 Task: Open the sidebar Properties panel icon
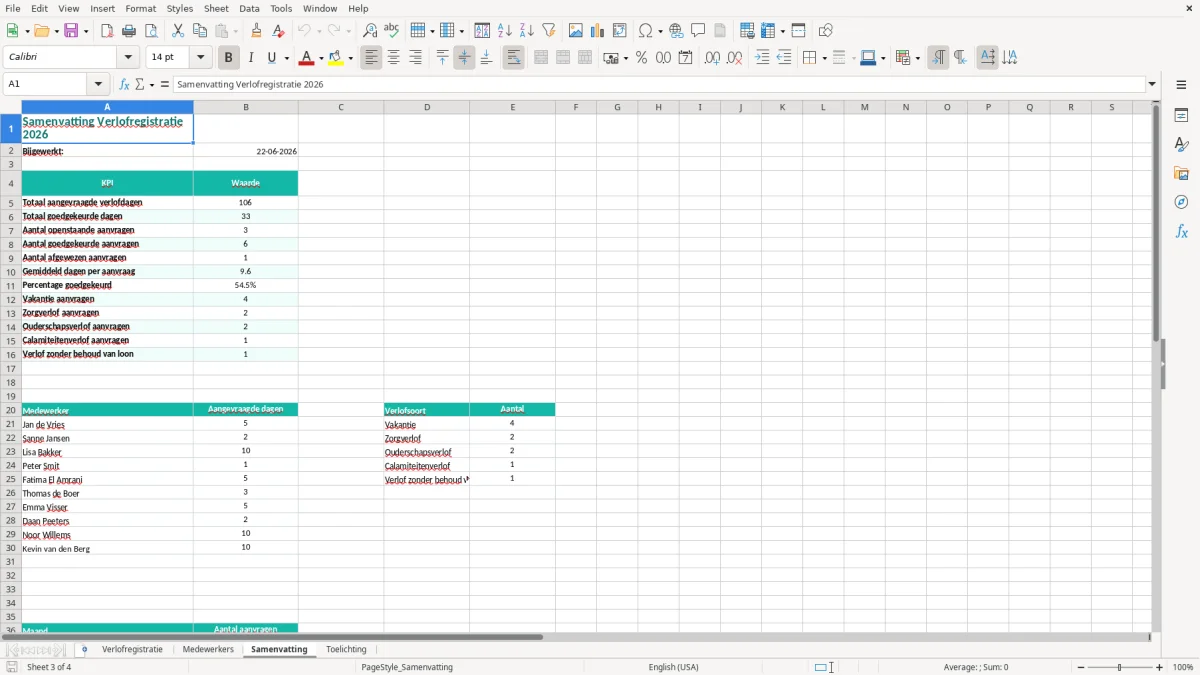coord(1182,116)
